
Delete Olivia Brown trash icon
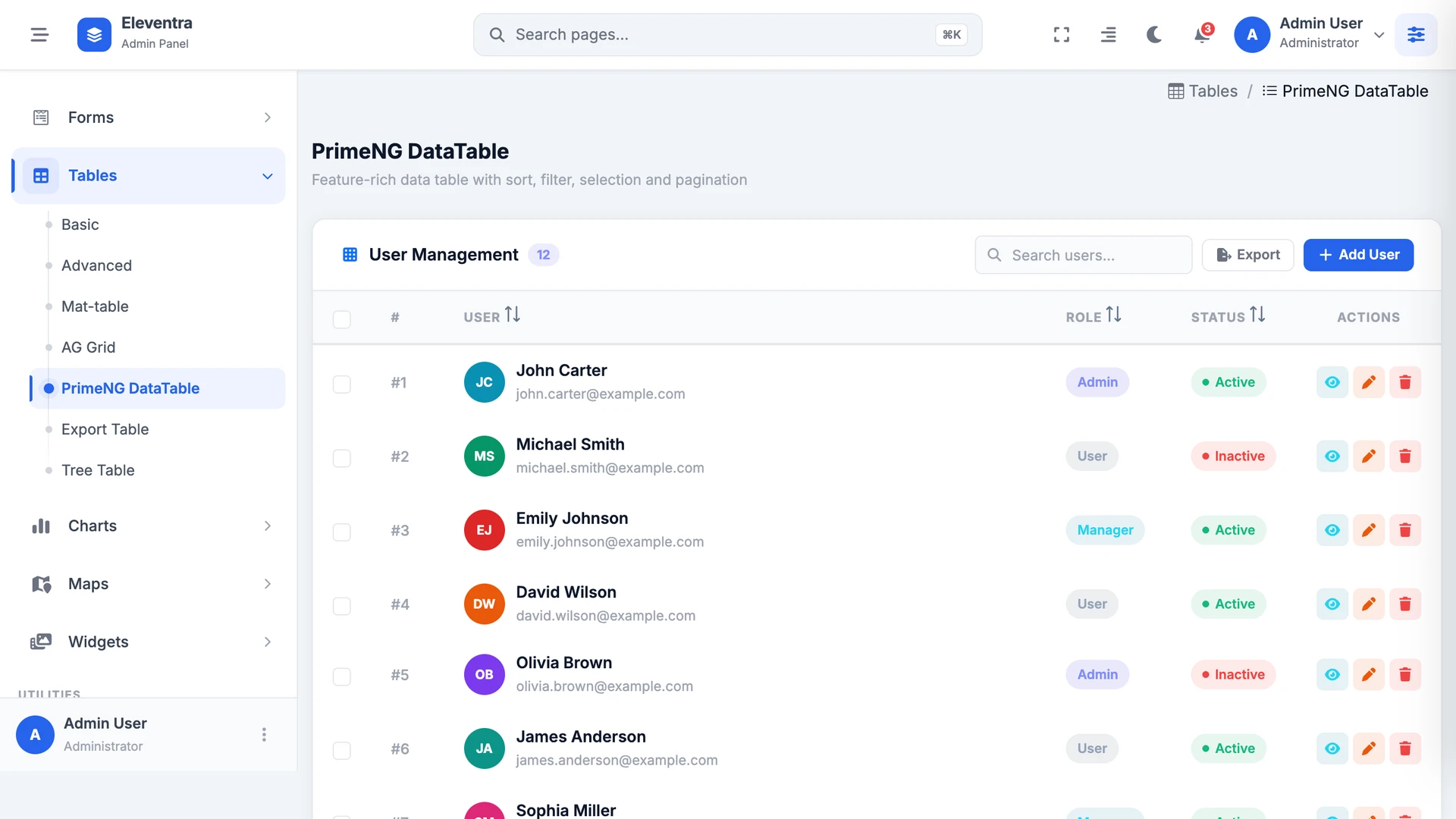[1405, 675]
